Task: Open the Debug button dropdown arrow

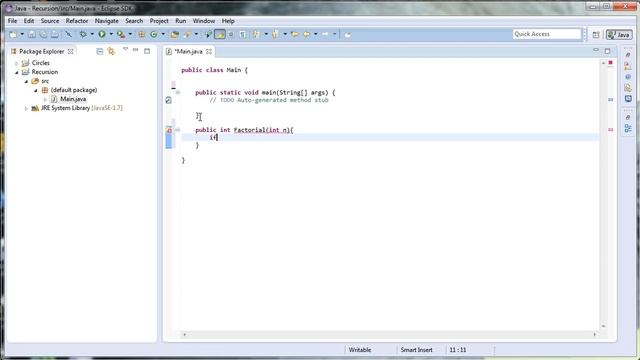Action: click(x=92, y=35)
